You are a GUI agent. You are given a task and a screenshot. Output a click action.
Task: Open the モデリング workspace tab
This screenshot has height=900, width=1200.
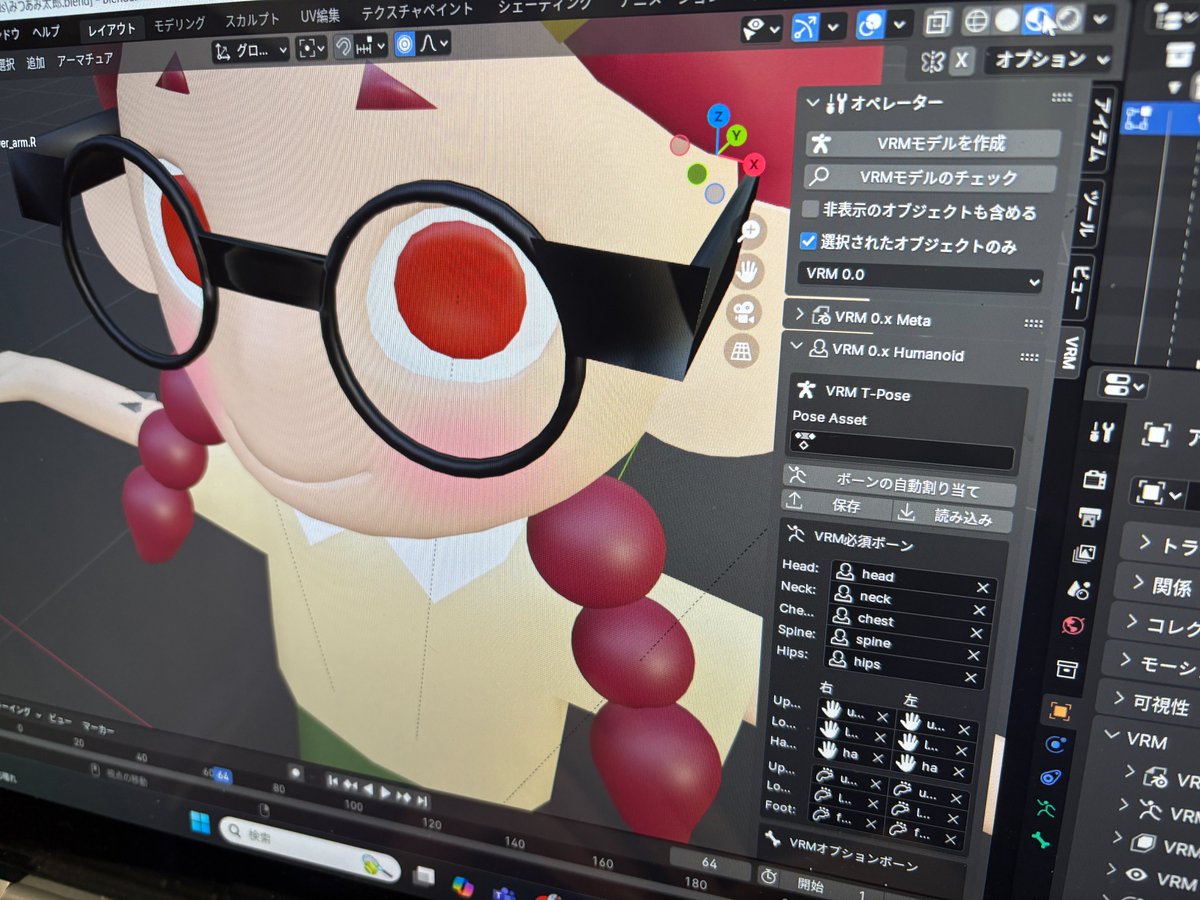pos(179,24)
